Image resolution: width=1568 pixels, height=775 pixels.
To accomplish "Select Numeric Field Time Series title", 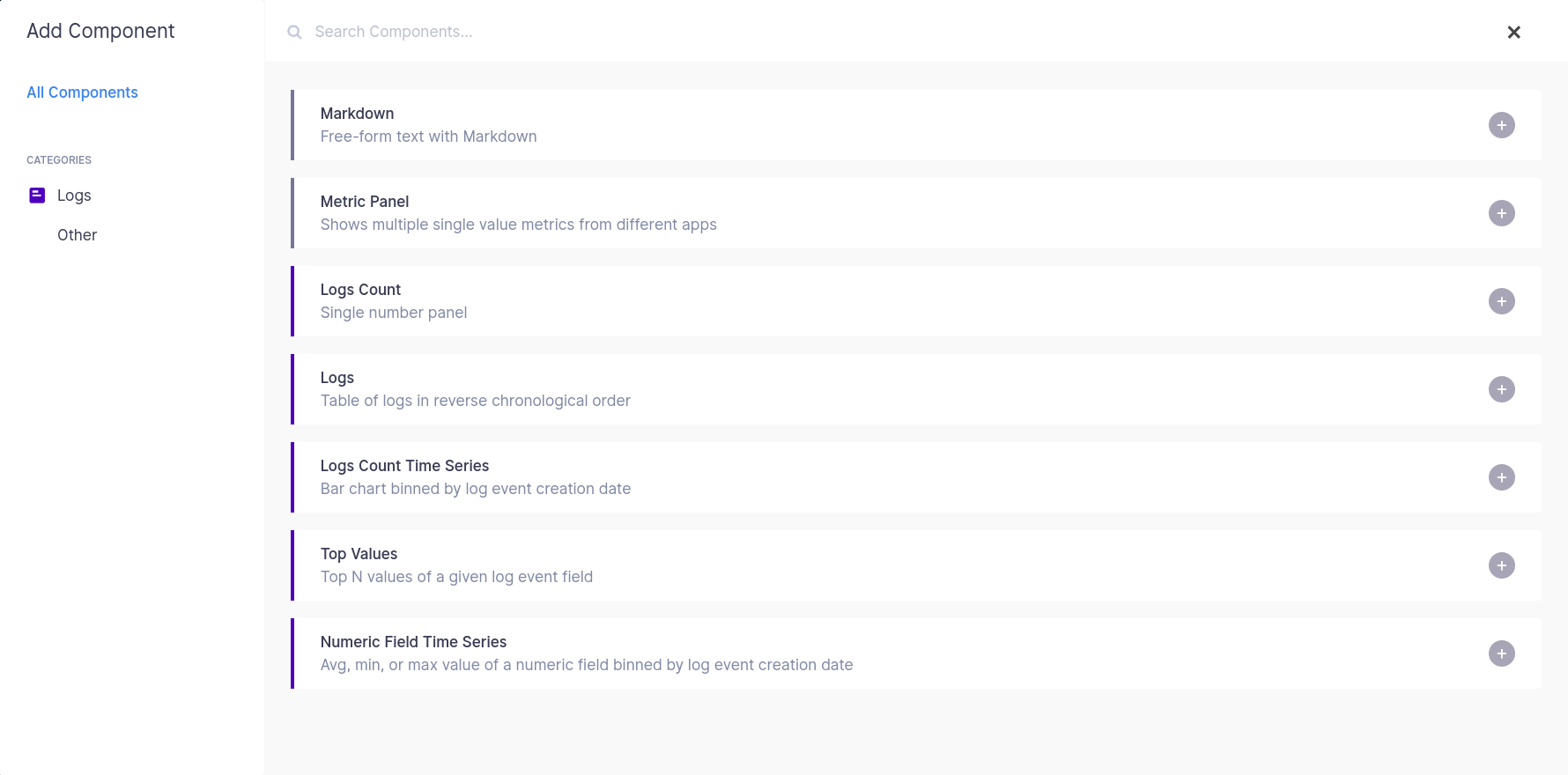I will pyautogui.click(x=413, y=642).
